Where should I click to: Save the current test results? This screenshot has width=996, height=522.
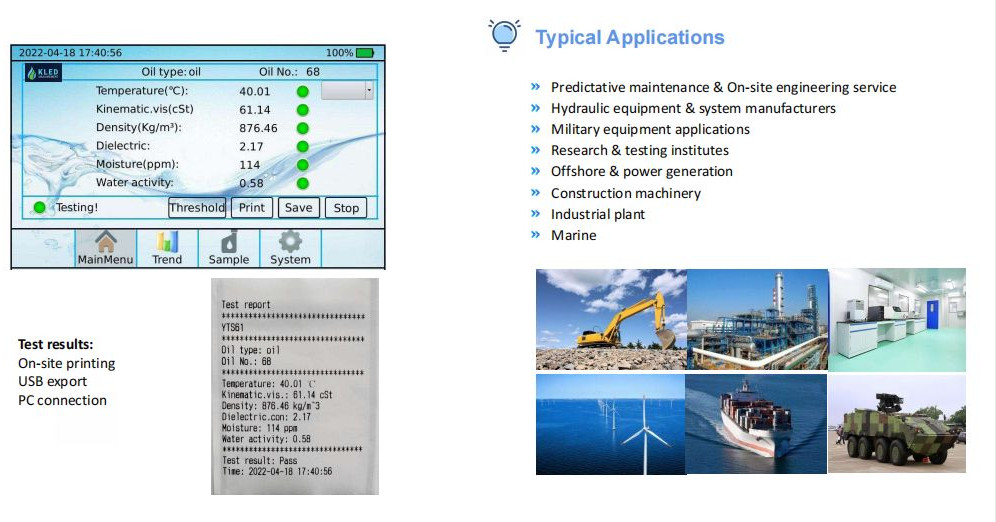298,208
